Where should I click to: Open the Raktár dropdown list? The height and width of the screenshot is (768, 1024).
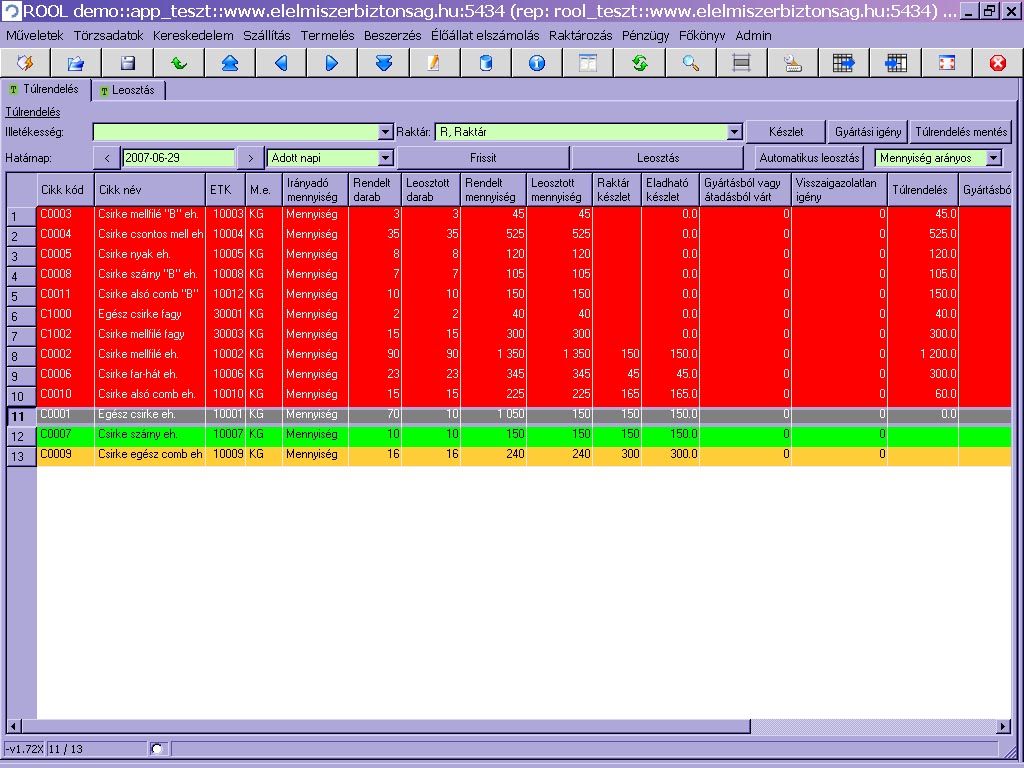tap(734, 132)
